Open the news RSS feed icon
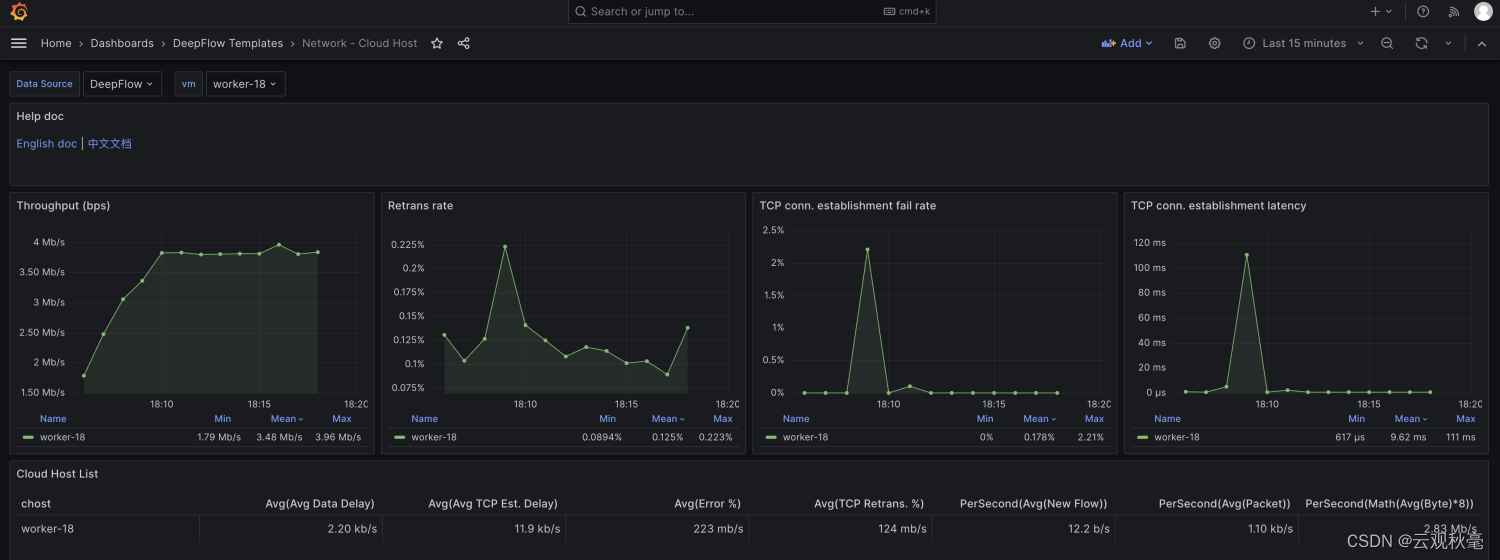 coord(1454,11)
